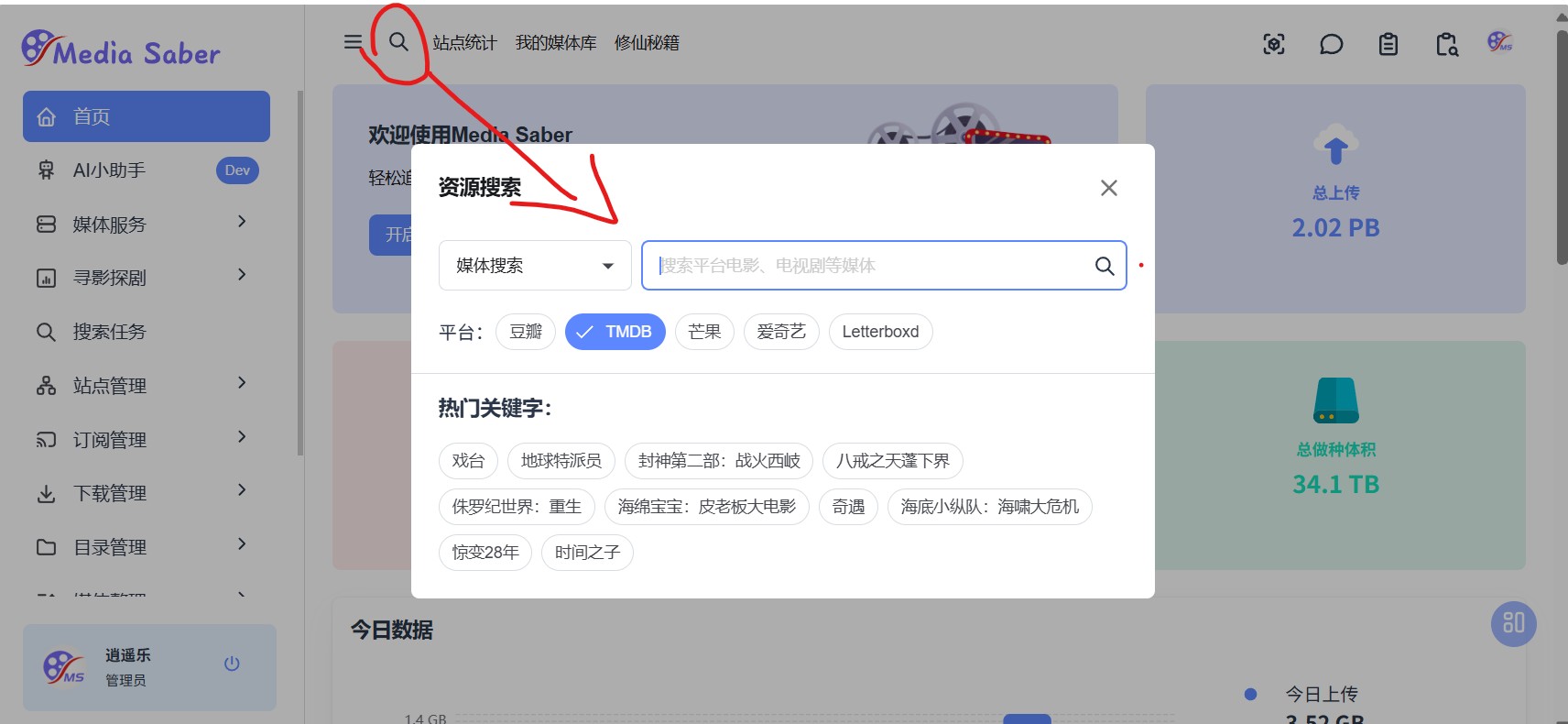Click the sidebar scrollbar
The width and height of the screenshot is (1568, 724).
(x=300, y=273)
